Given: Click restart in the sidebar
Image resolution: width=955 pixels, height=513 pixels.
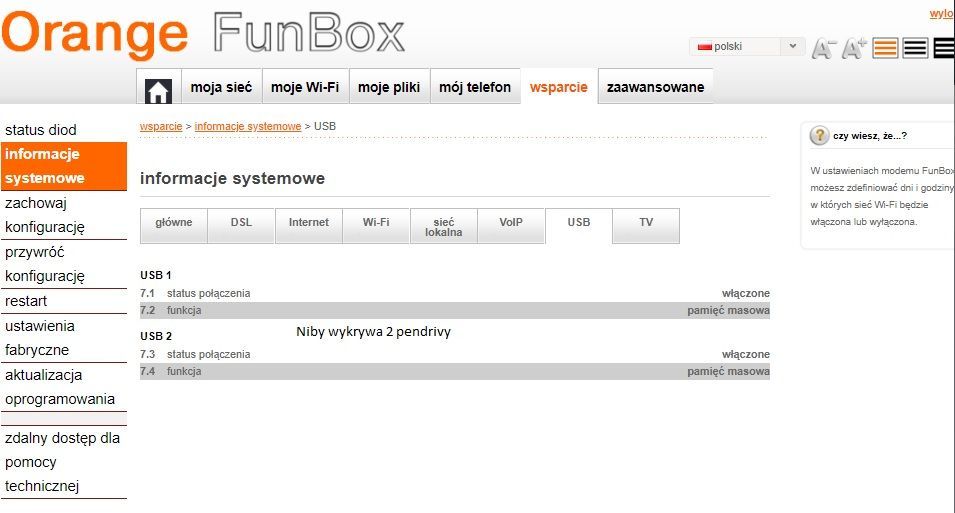Looking at the screenshot, I should coord(63,301).
